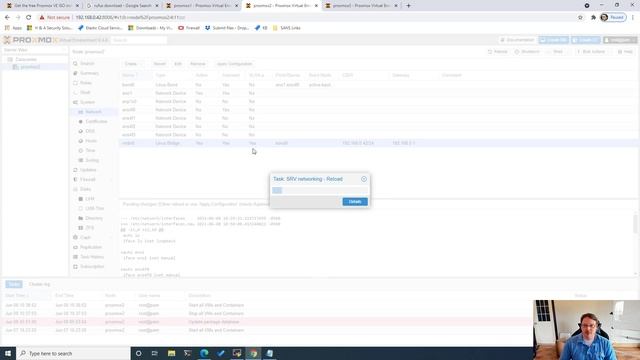Open the Disks section

coord(85,189)
